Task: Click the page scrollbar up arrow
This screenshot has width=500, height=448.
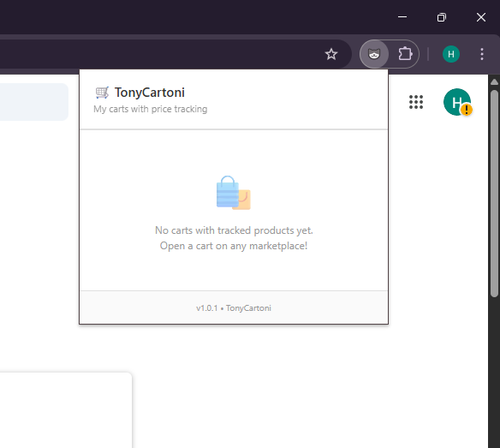Action: click(494, 82)
